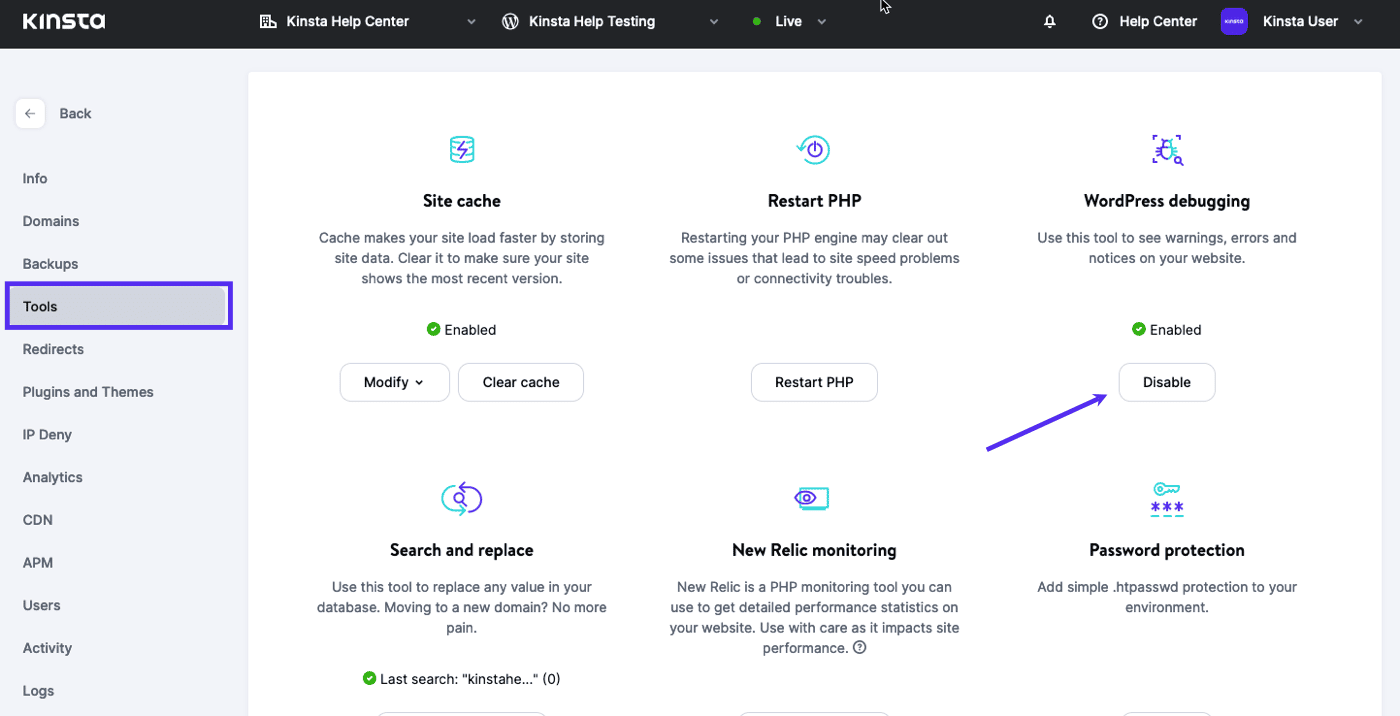
Task: Click the New Relic help question mark
Action: [859, 648]
